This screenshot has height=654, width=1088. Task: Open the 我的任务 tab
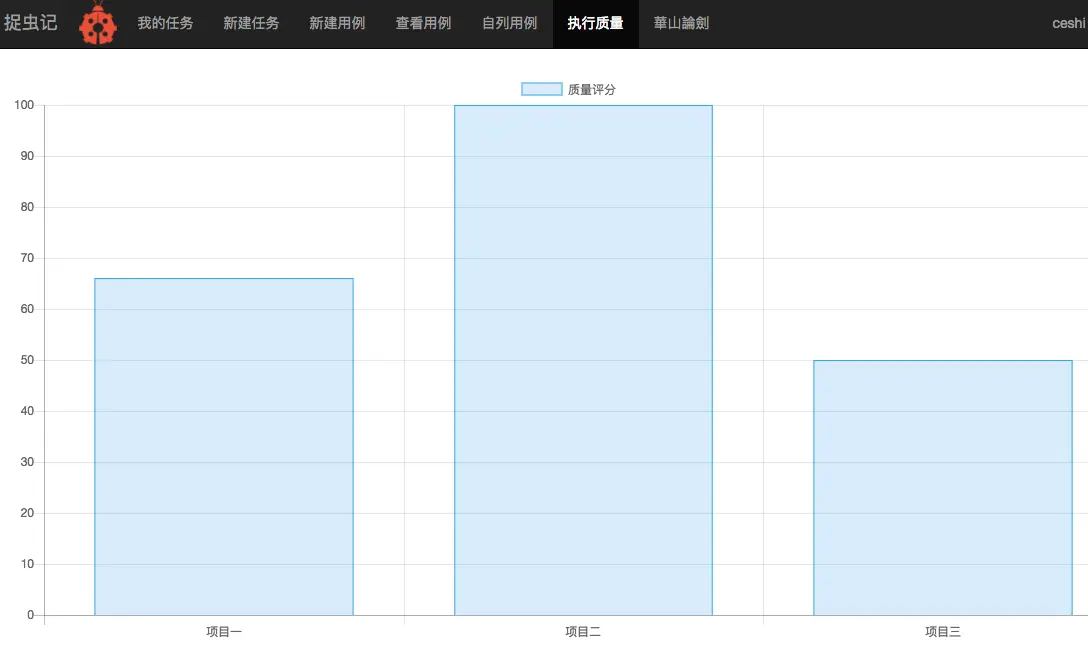(165, 24)
